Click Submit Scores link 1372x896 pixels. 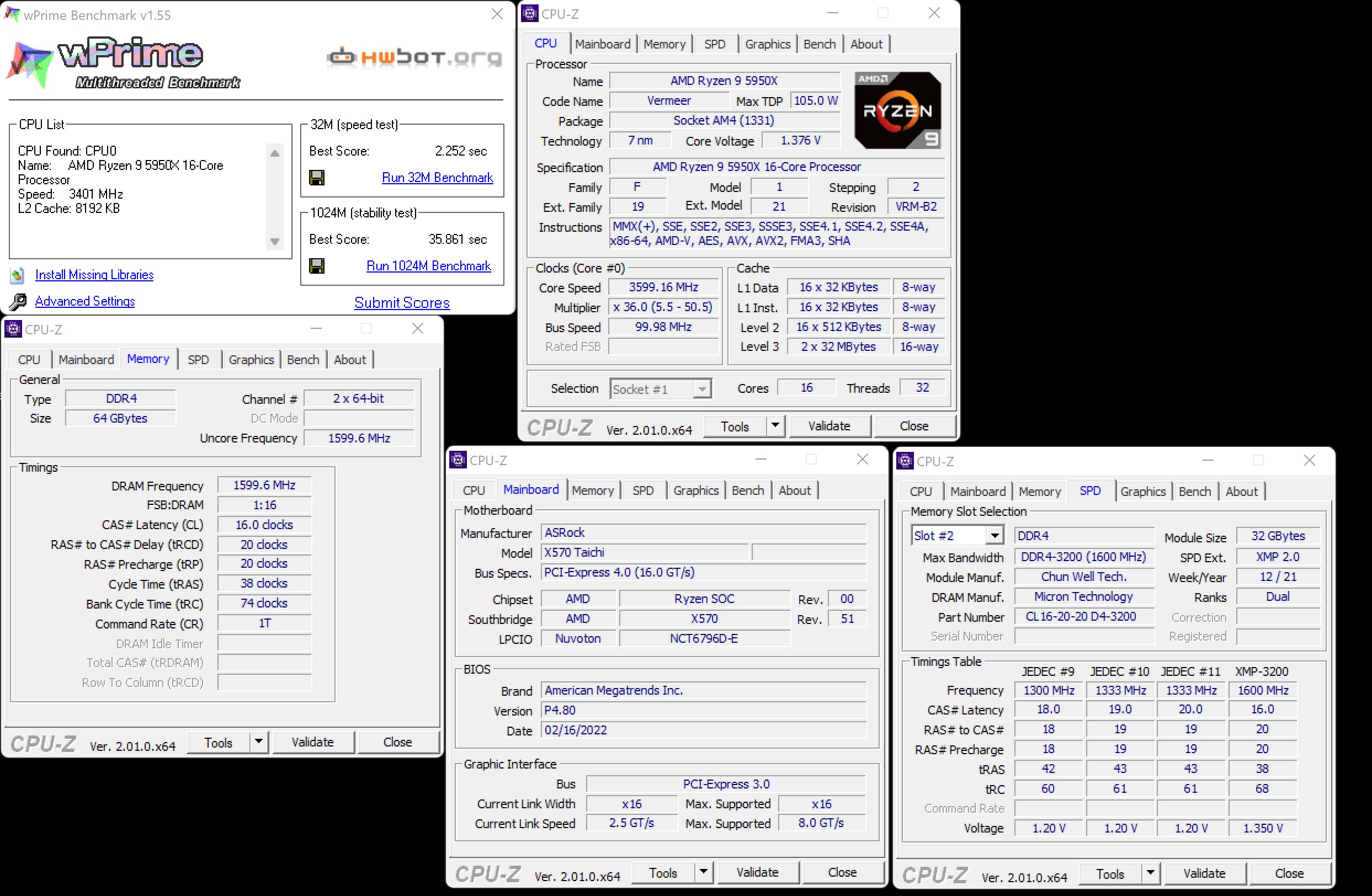(x=402, y=302)
